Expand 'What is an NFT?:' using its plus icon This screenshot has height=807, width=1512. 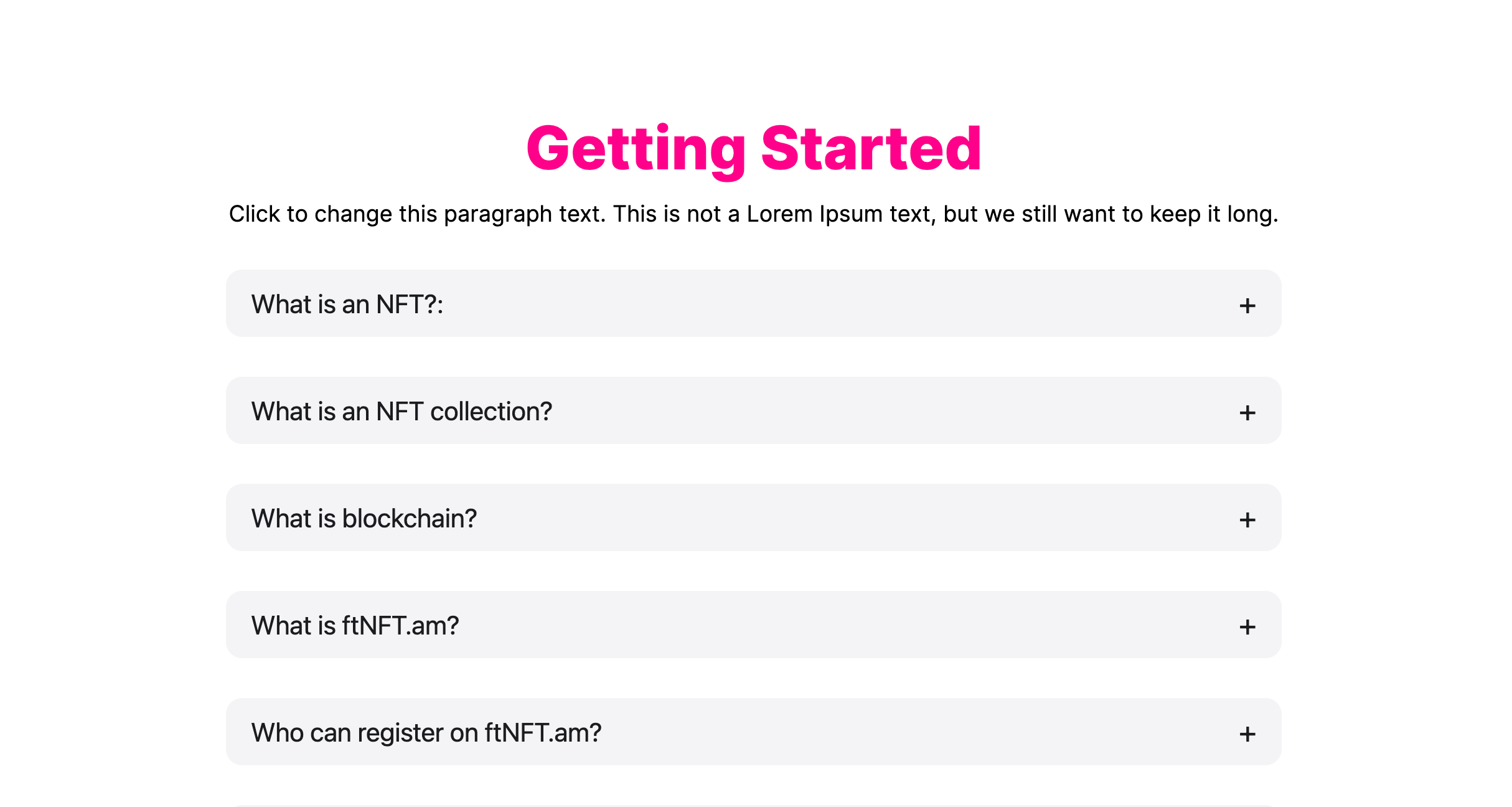click(x=1247, y=305)
